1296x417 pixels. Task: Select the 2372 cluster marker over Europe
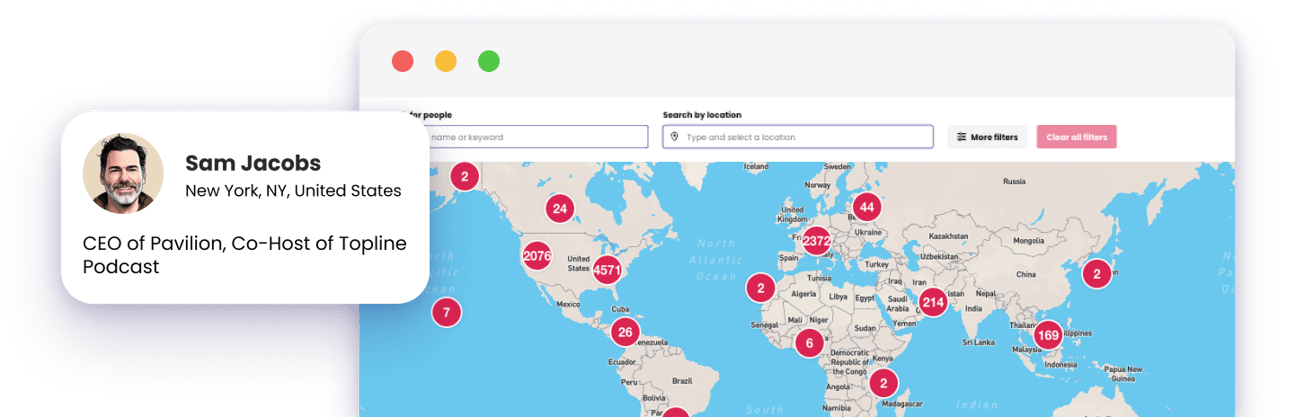click(816, 241)
